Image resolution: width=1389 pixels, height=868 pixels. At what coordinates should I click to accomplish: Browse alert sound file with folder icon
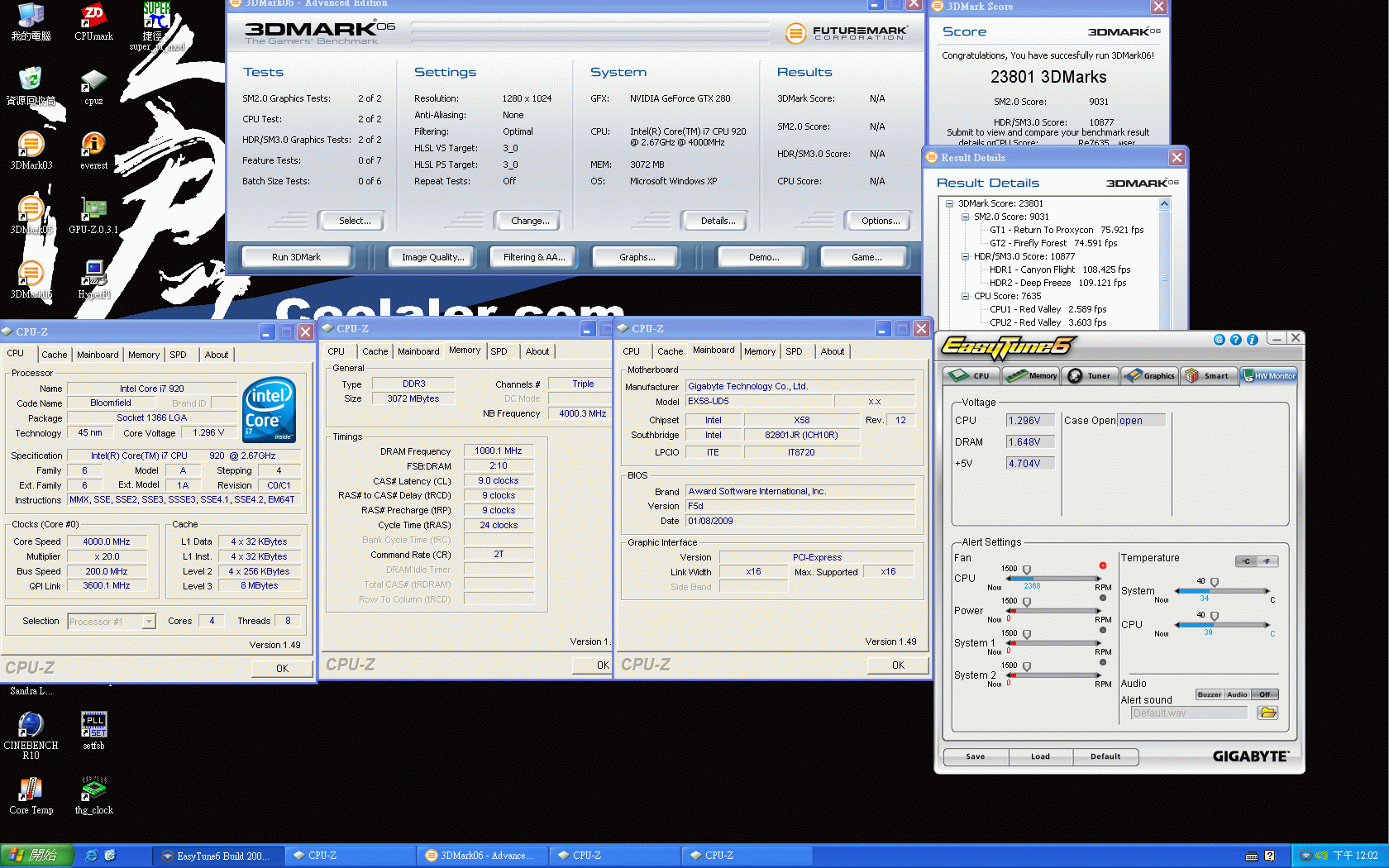coord(1267,713)
